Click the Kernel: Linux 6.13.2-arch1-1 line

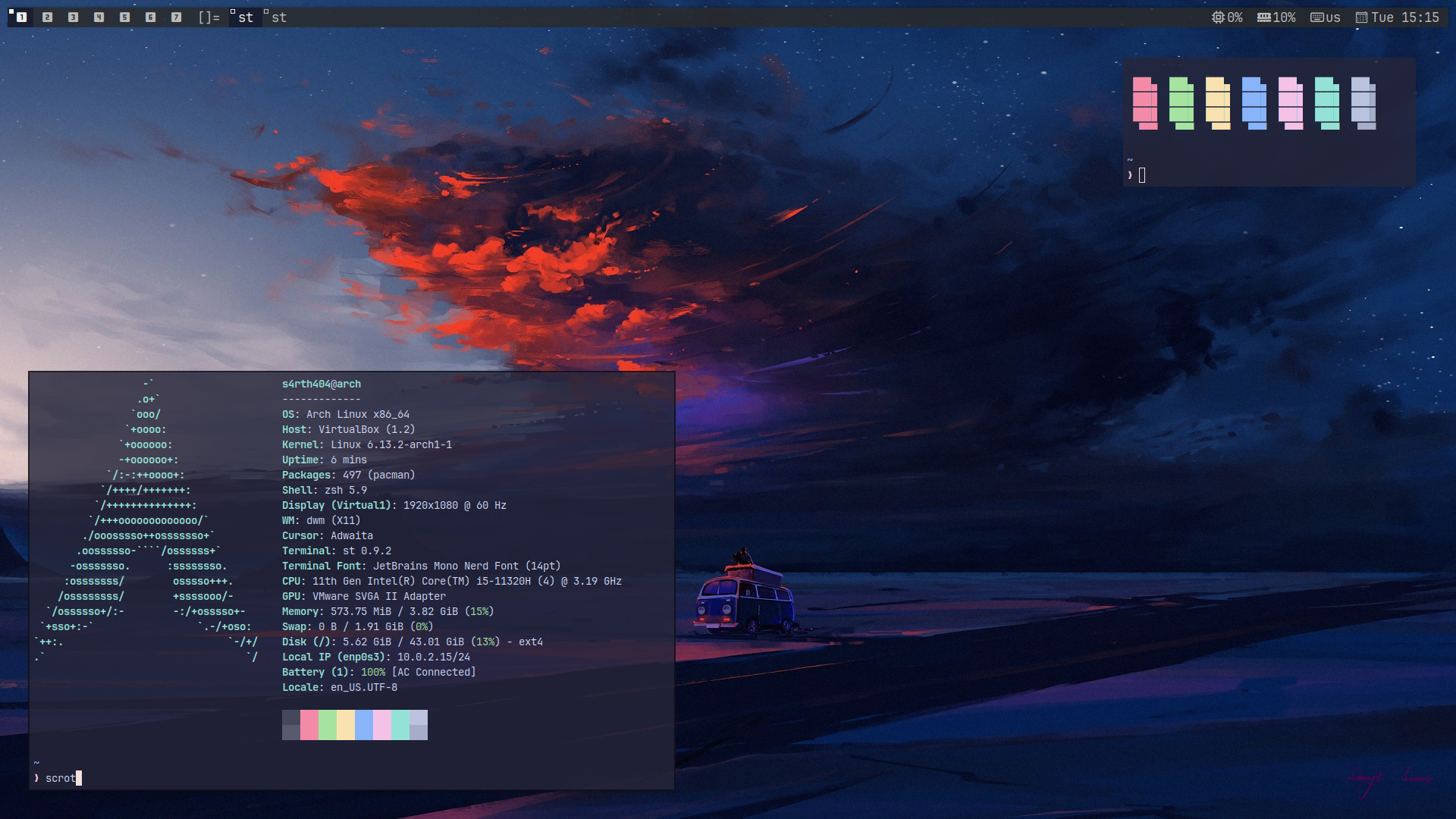pos(367,444)
